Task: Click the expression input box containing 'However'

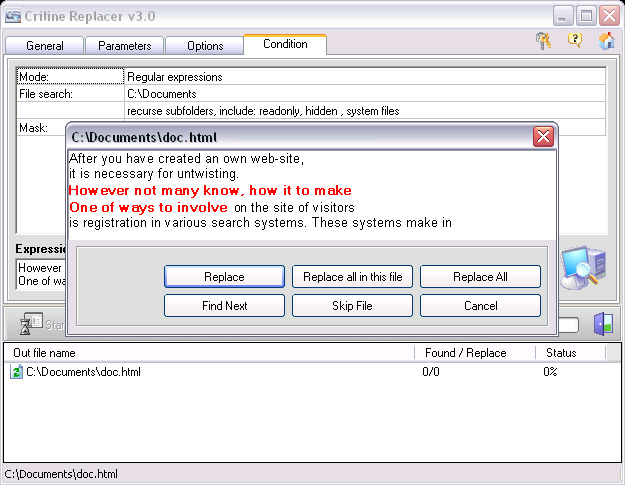Action: 41,274
